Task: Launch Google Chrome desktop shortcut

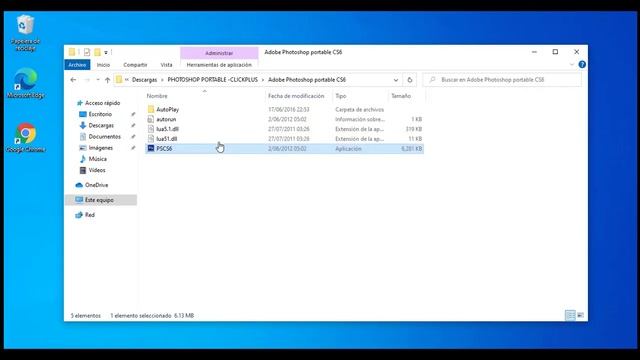Action: (x=26, y=138)
